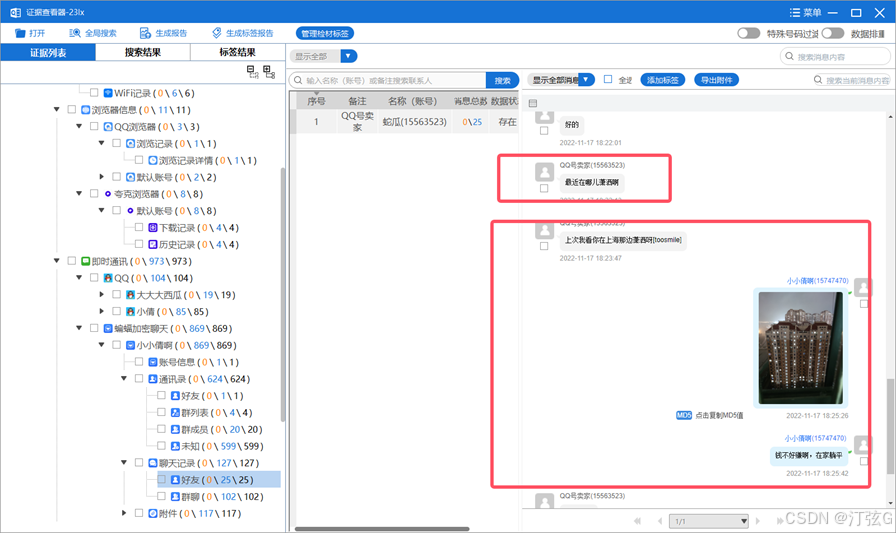Click the message list view icon
Image resolution: width=896 pixels, height=533 pixels.
(x=533, y=103)
